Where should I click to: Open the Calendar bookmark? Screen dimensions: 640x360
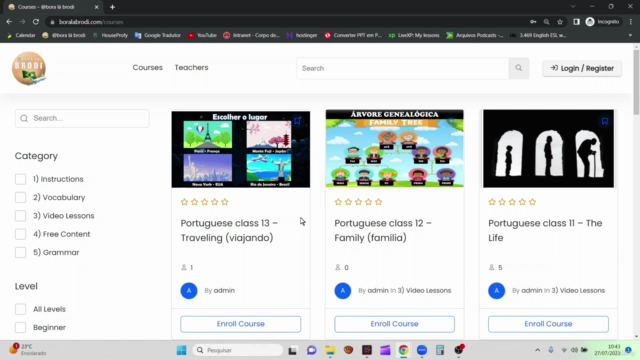(21, 35)
